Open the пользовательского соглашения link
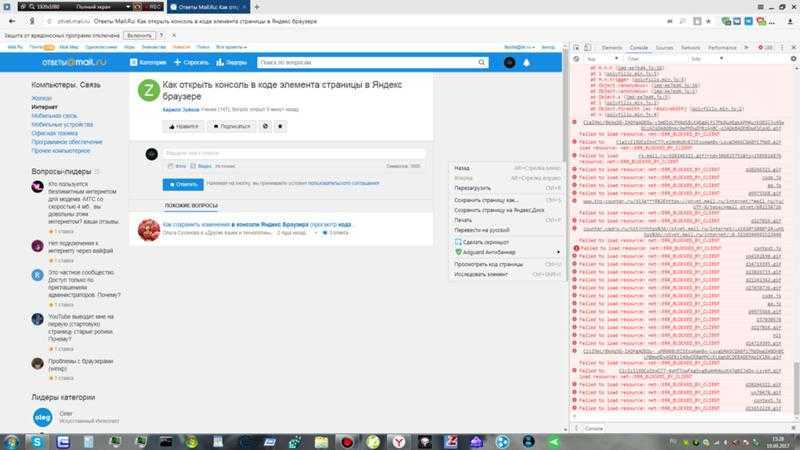 [343, 183]
